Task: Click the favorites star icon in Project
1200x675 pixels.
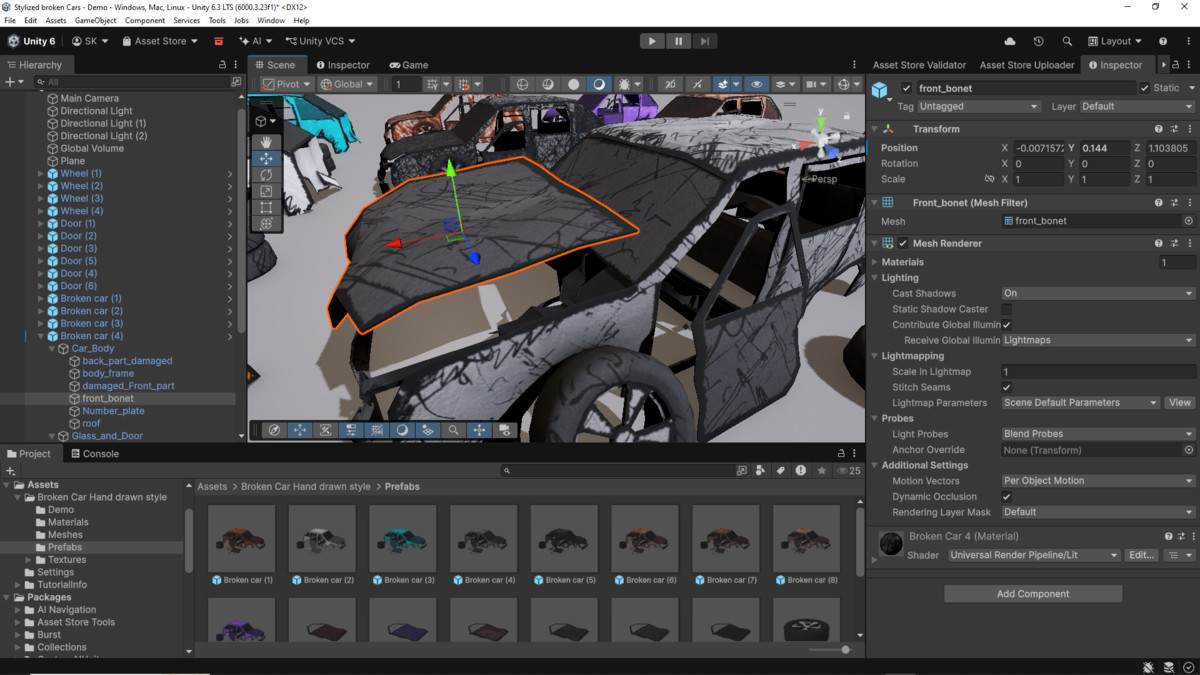Action: [x=822, y=470]
